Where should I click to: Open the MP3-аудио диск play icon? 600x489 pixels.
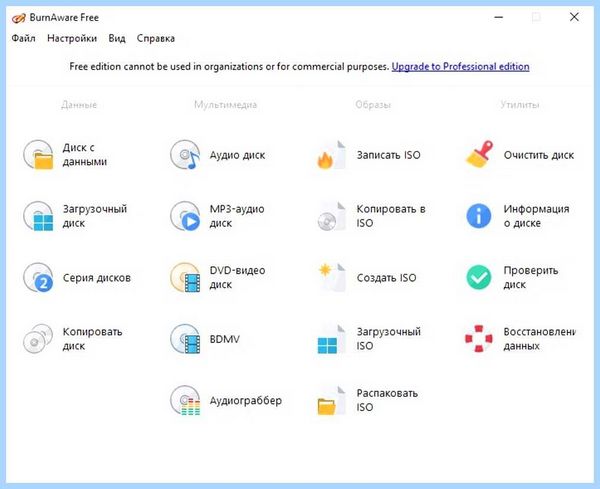[185, 216]
